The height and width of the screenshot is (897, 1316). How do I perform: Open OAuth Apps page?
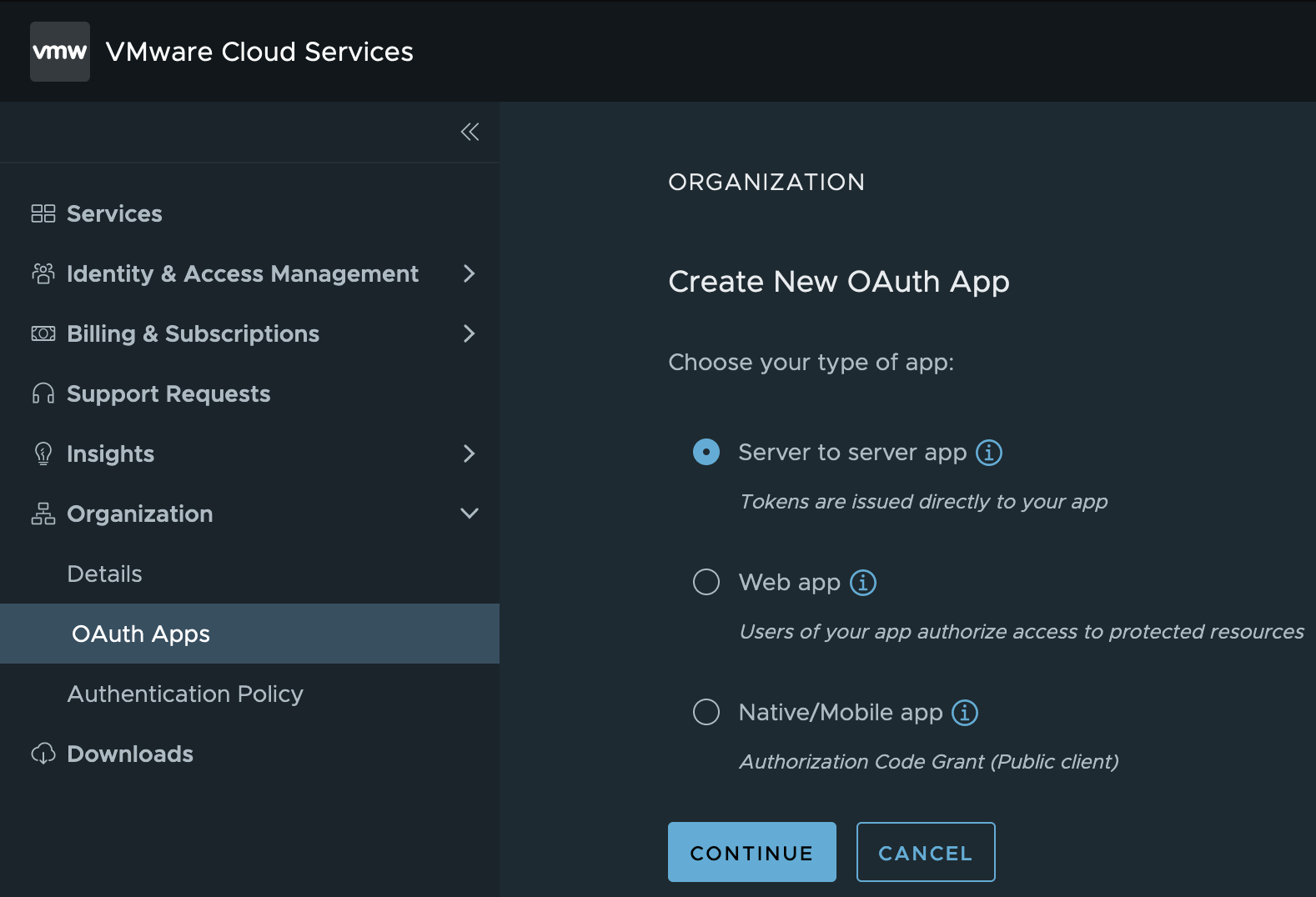pyautogui.click(x=249, y=634)
